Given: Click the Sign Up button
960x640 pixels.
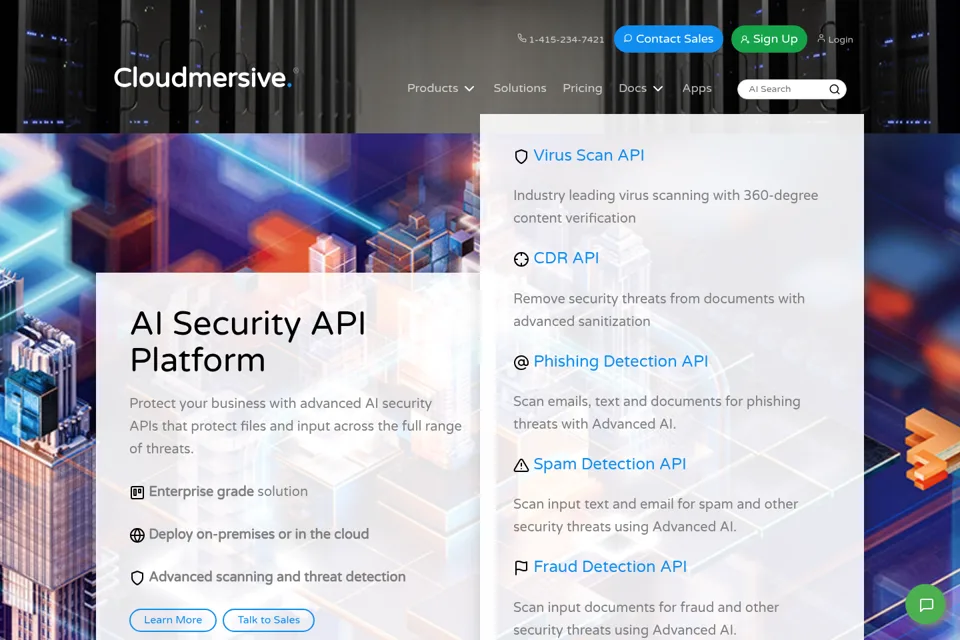Looking at the screenshot, I should [x=769, y=39].
